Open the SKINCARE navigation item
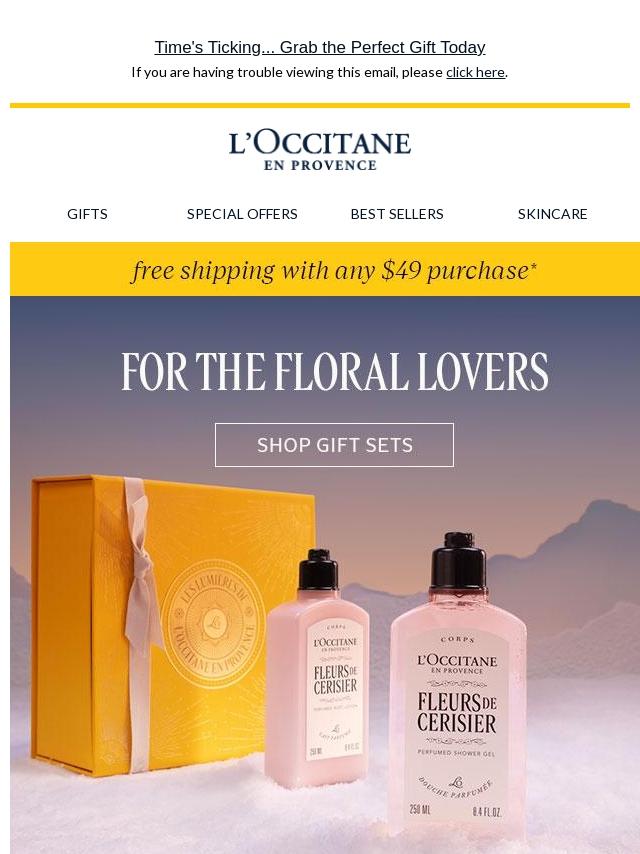The height and width of the screenshot is (854, 640). pyautogui.click(x=552, y=214)
